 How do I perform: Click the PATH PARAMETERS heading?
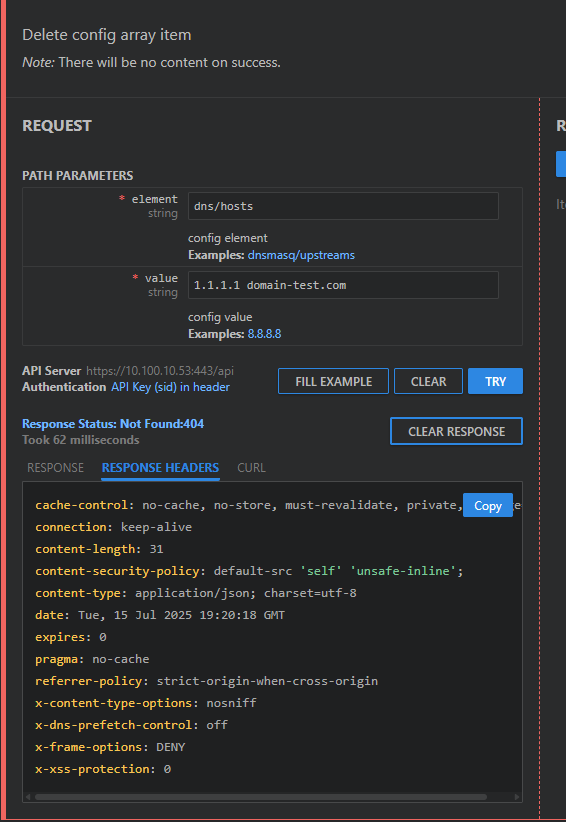78,176
